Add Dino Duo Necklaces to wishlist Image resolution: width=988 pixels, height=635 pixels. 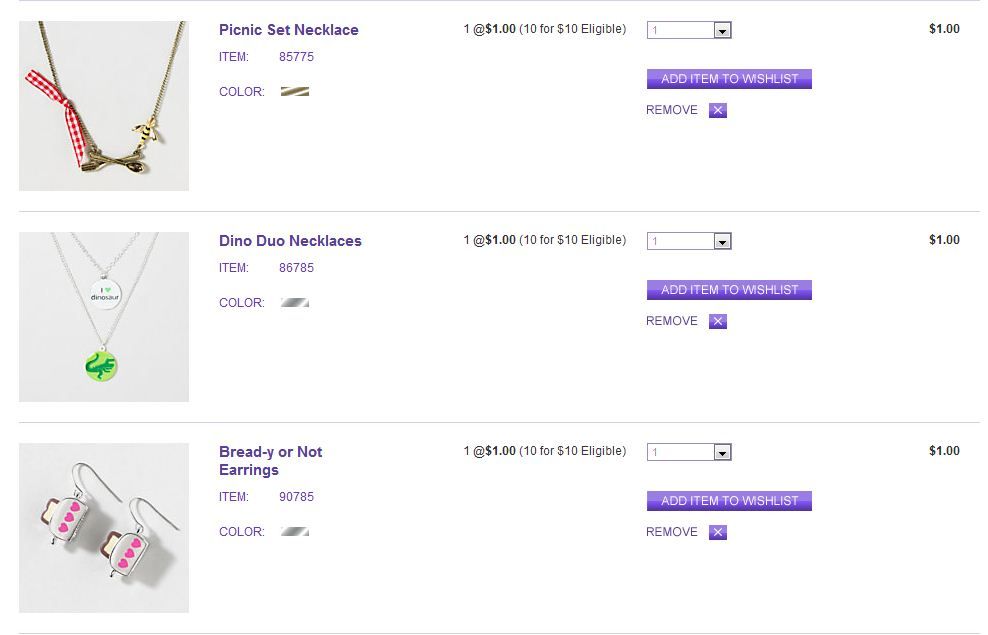[x=729, y=290]
